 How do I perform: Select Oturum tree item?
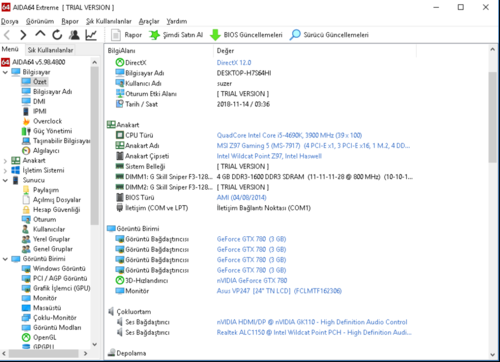click(x=39, y=220)
